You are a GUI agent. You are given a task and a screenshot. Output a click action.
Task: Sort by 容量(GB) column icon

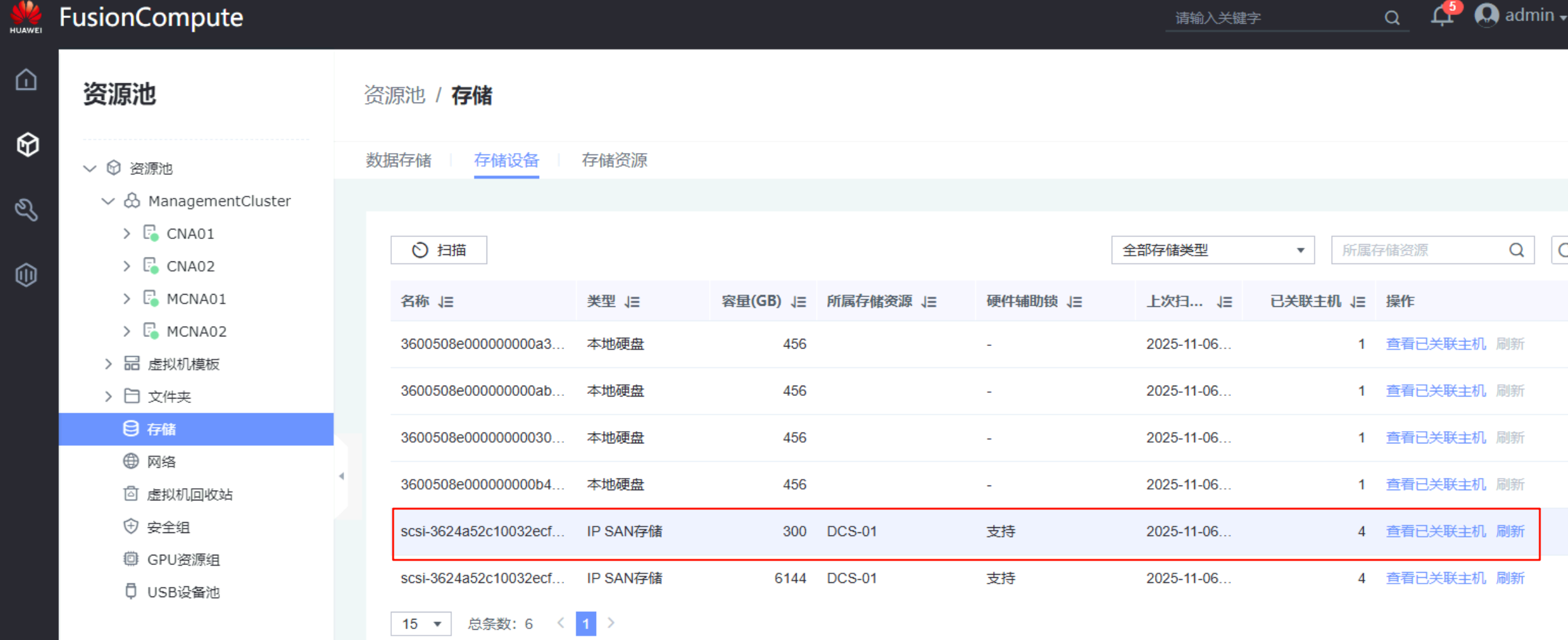[798, 302]
